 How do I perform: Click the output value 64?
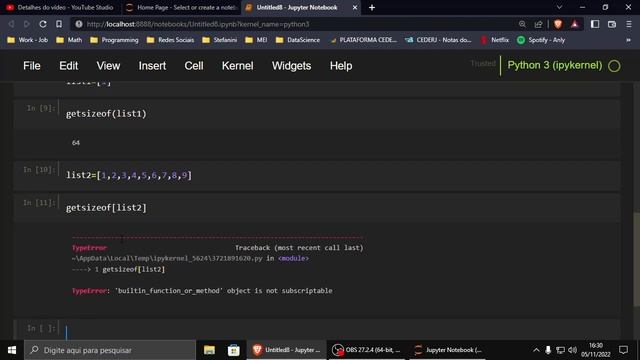(x=76, y=142)
